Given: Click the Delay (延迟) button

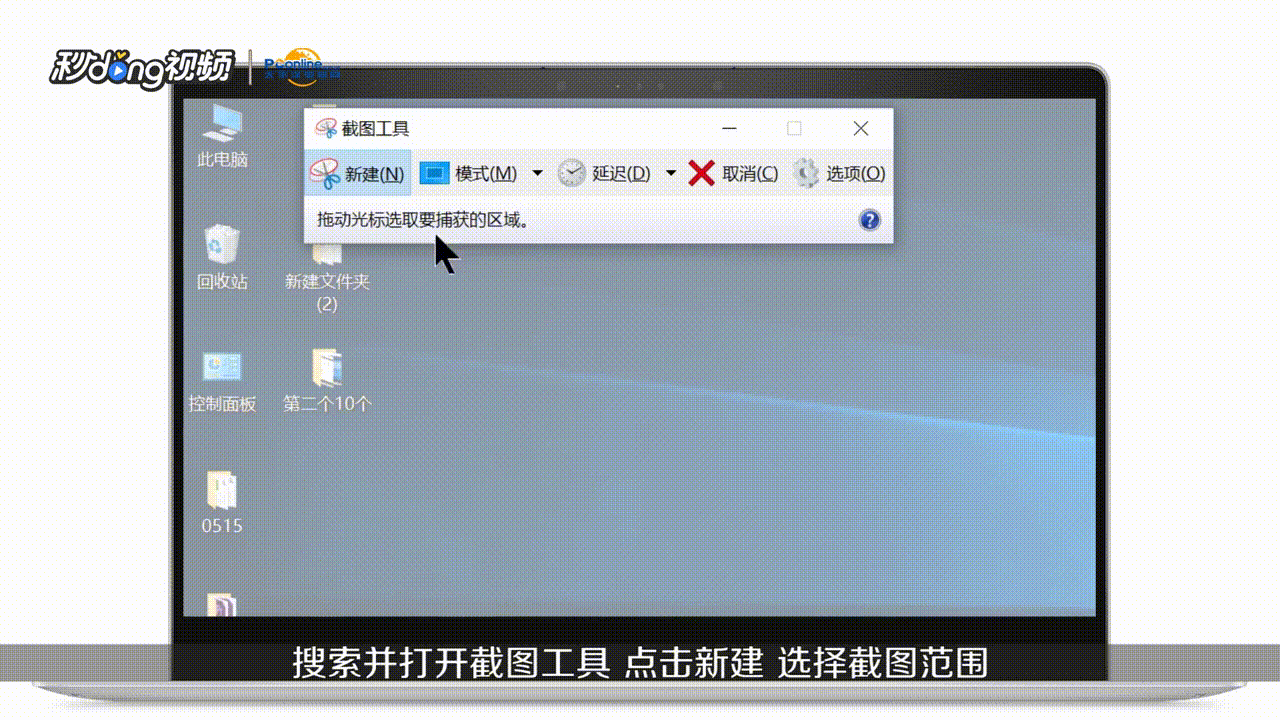Looking at the screenshot, I should point(604,173).
